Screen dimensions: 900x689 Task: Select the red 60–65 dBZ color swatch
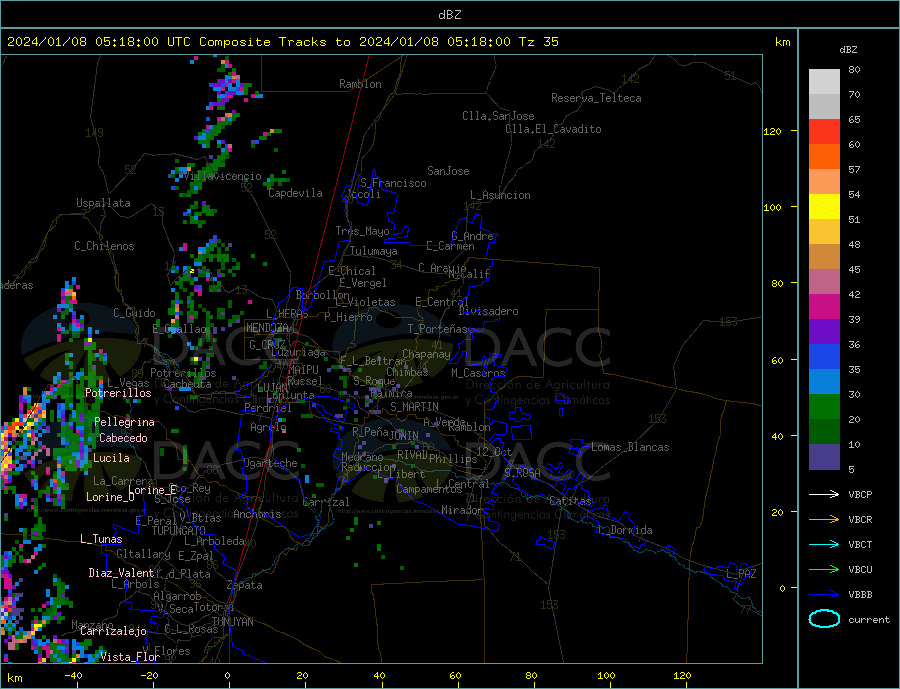click(824, 131)
